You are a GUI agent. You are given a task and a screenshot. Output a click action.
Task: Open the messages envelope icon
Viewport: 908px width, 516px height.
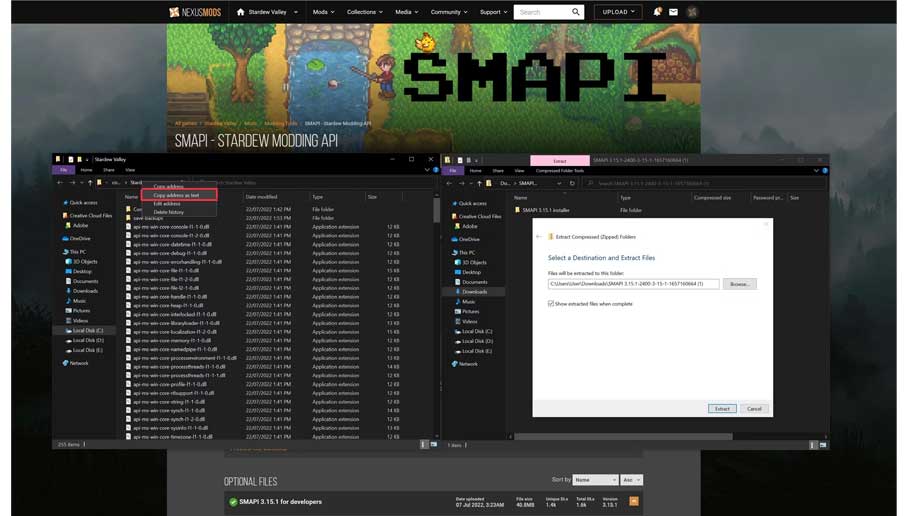(x=673, y=12)
